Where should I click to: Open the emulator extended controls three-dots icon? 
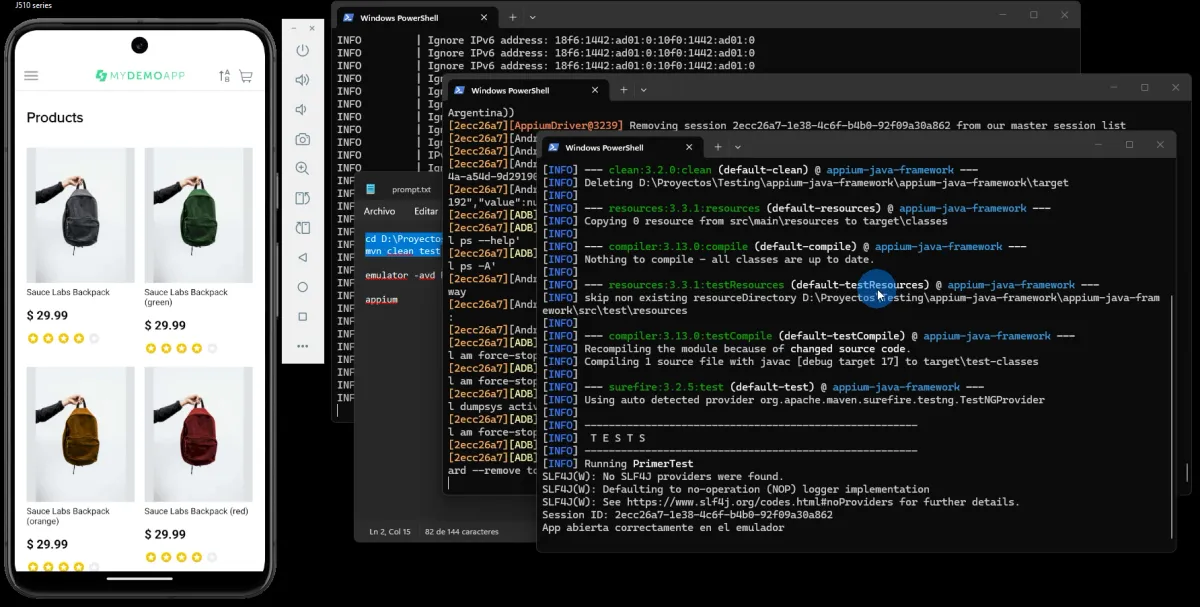[302, 346]
